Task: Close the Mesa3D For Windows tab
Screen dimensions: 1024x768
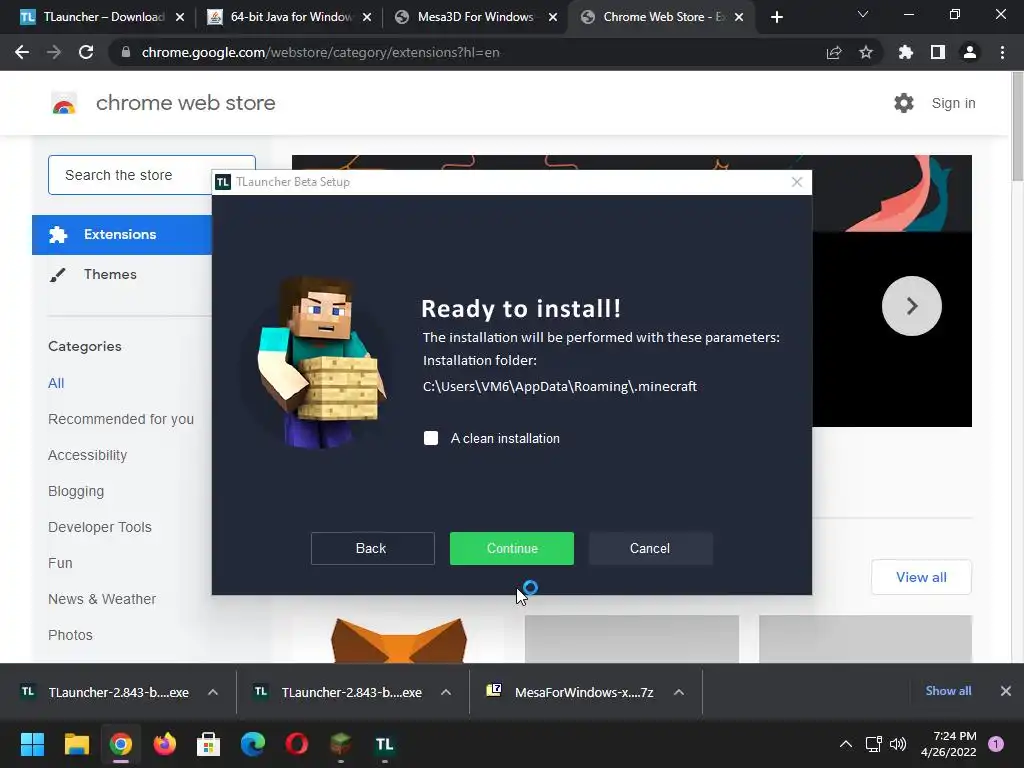Action: tap(553, 18)
